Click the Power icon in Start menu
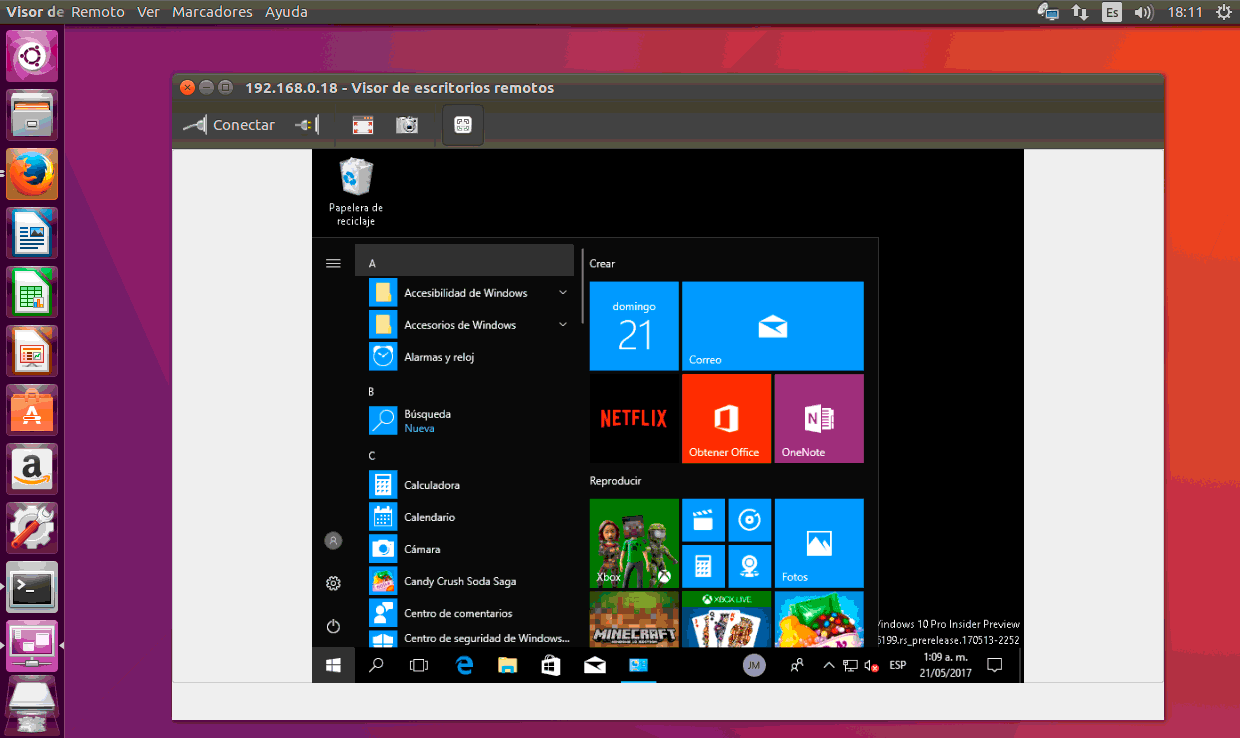 pos(333,626)
